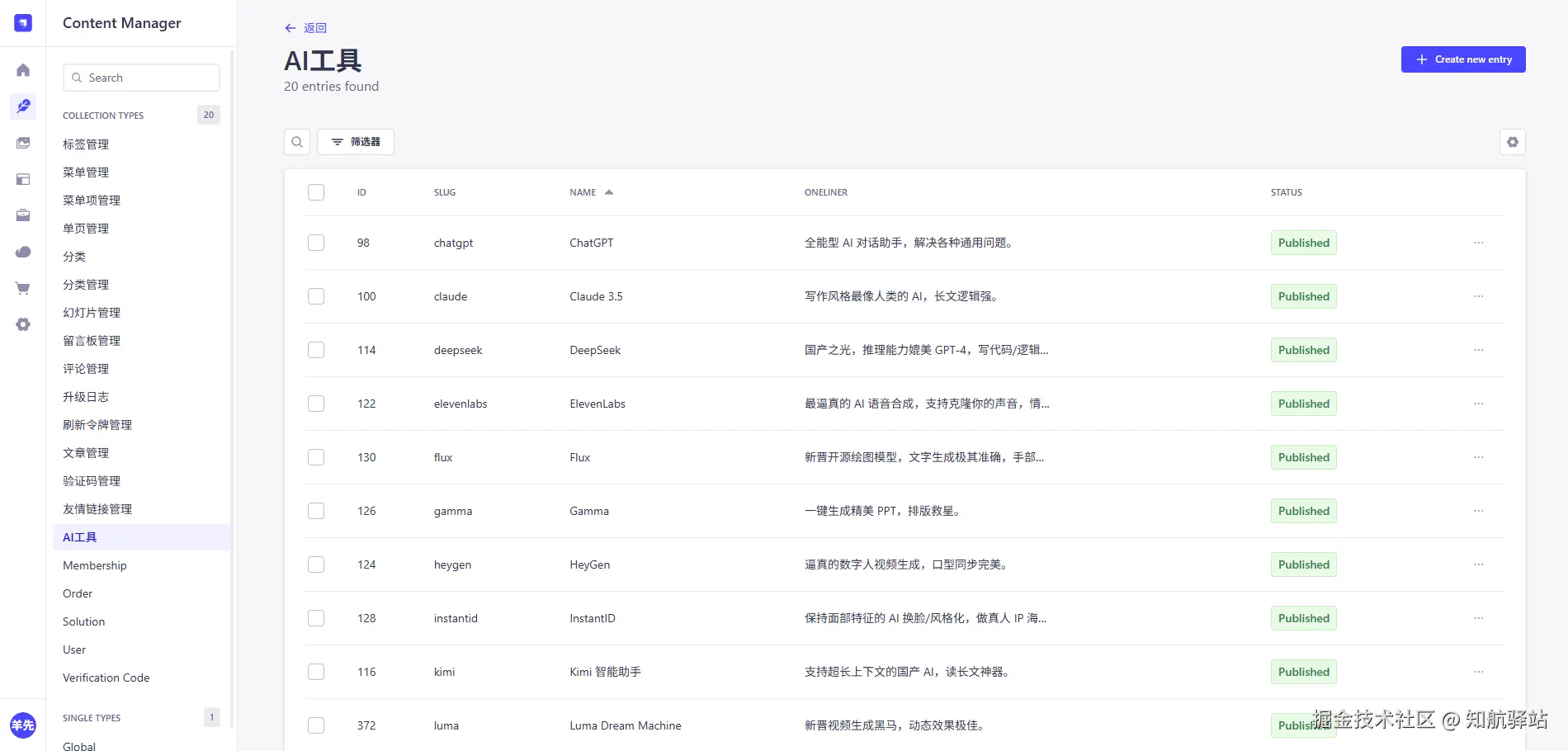Open row actions for ChatGPT entry
Viewport: 1568px width, 751px height.
click(1479, 243)
